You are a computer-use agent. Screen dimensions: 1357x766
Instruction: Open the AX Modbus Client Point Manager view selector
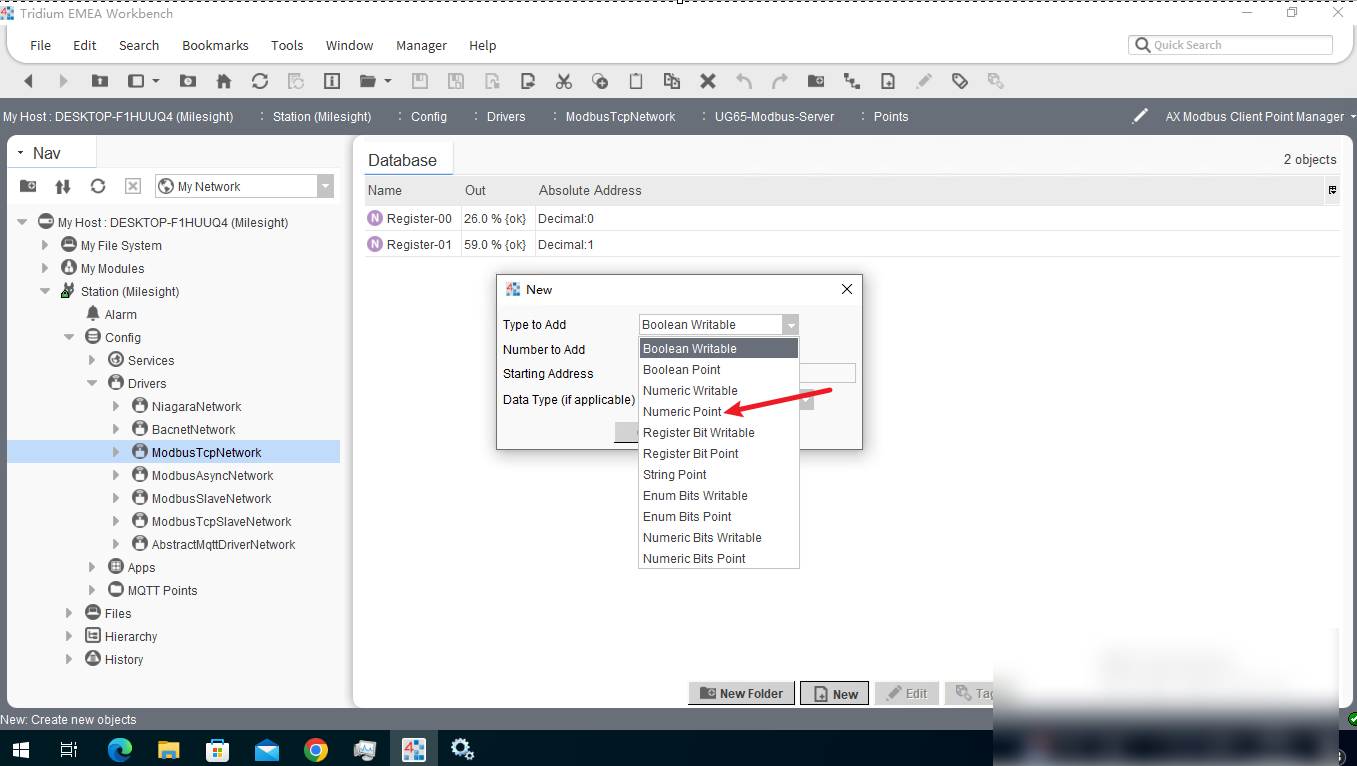pos(1258,117)
